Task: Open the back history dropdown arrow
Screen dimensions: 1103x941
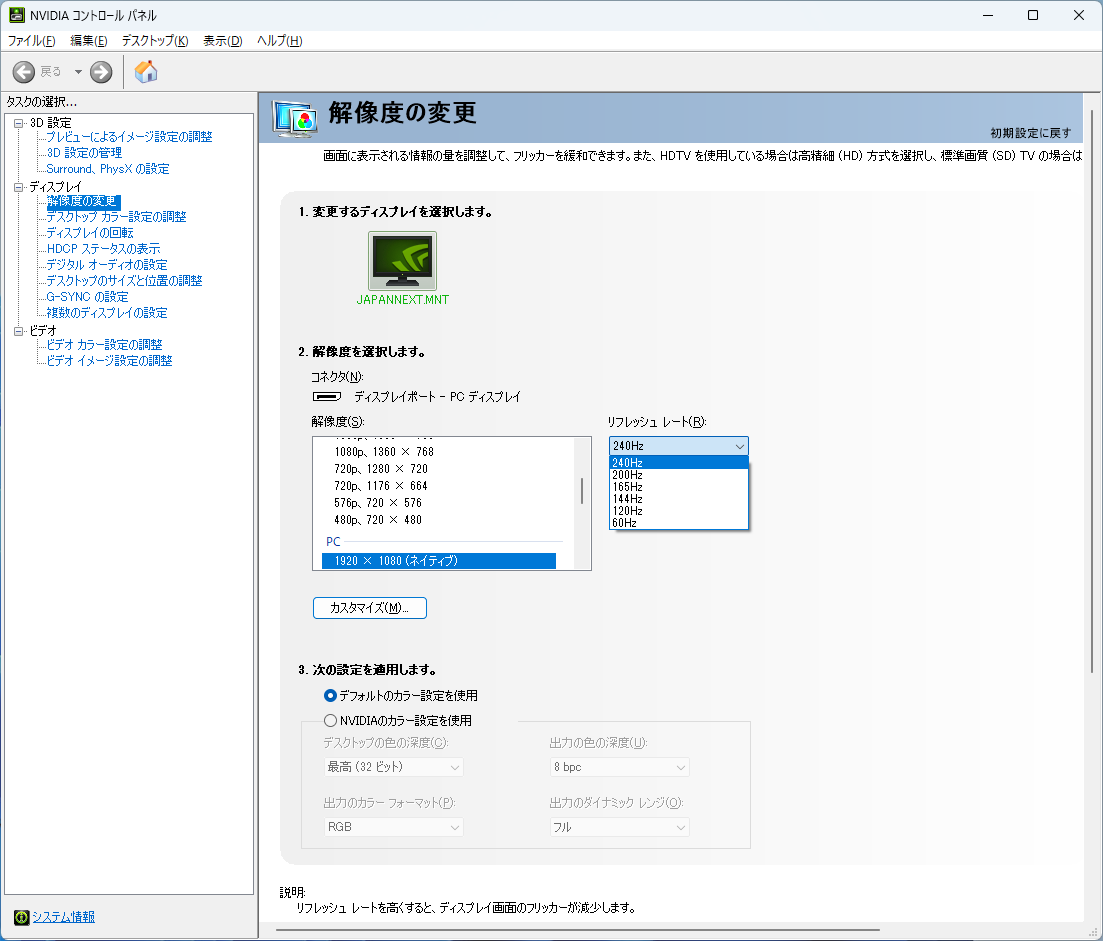Action: pos(78,72)
